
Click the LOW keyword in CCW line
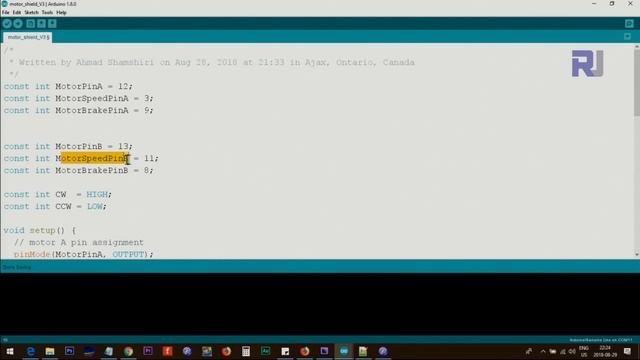95,207
